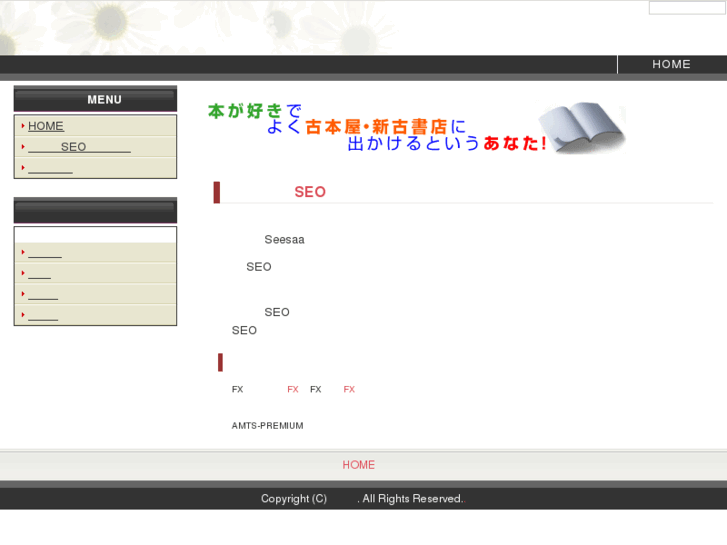Screen dimensions: 727x545
Task: Click the blank underlined link below SEO in MENU box
Action: tap(50, 167)
